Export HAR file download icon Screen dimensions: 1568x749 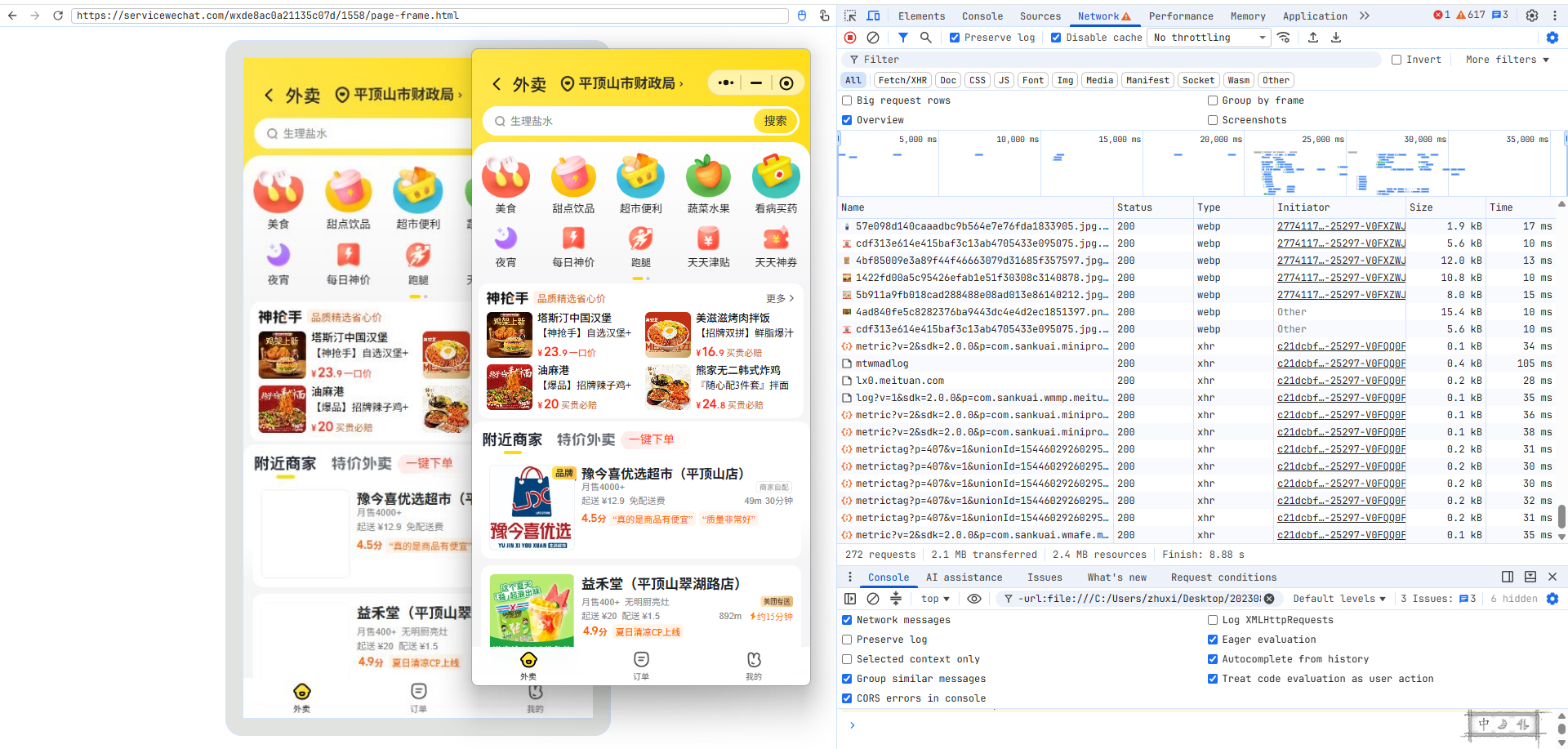[1336, 38]
